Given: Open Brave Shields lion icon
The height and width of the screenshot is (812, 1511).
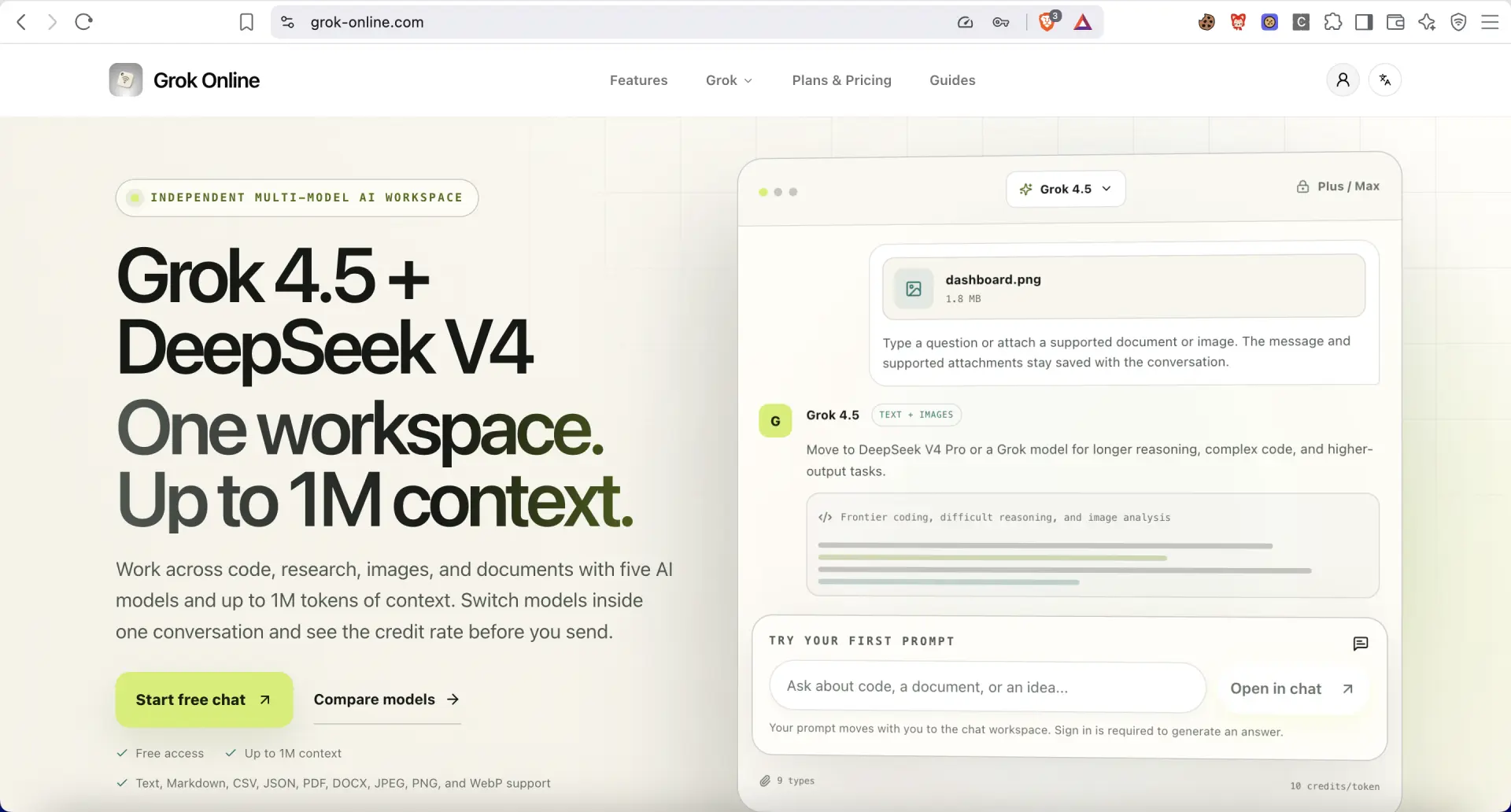Looking at the screenshot, I should (1047, 22).
